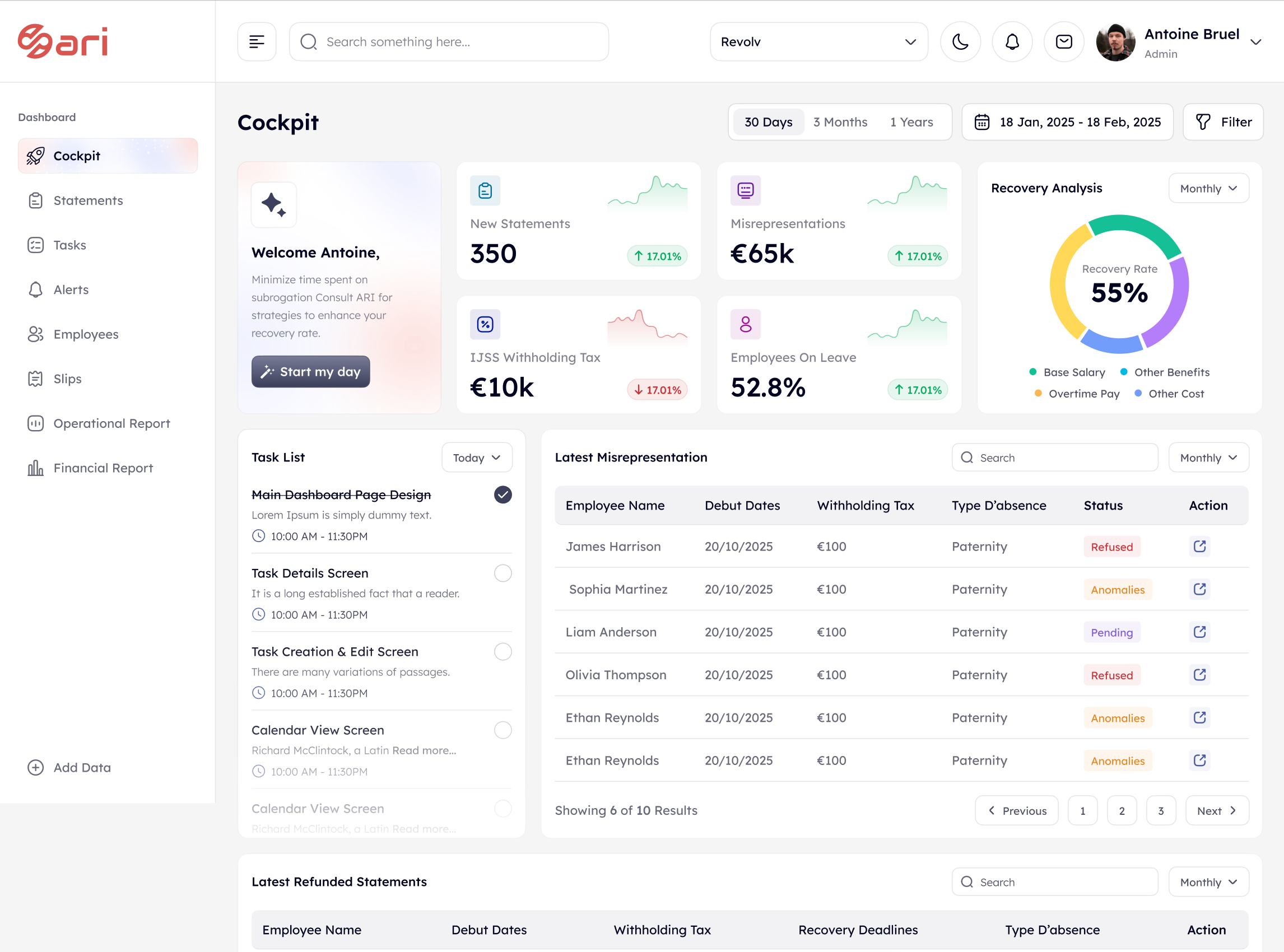Click the Operational Report sidebar icon
The width and height of the screenshot is (1284, 952).
(x=35, y=423)
